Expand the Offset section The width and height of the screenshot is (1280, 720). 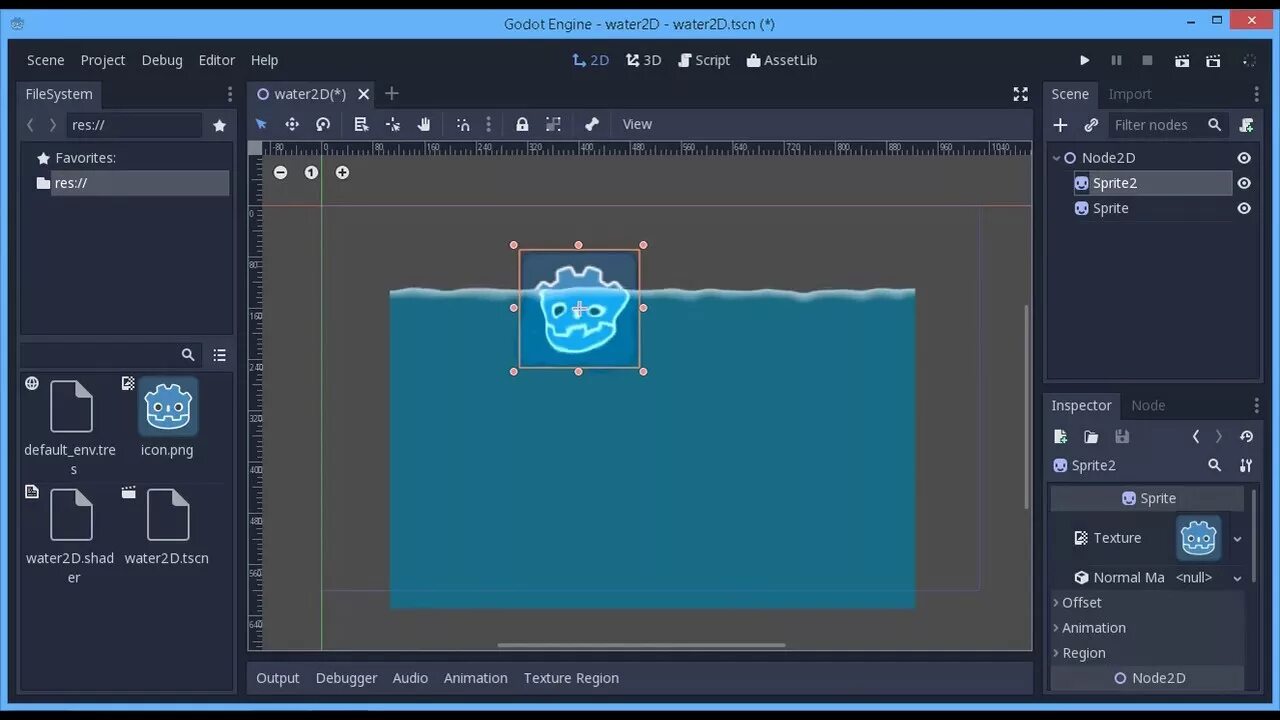point(1147,602)
